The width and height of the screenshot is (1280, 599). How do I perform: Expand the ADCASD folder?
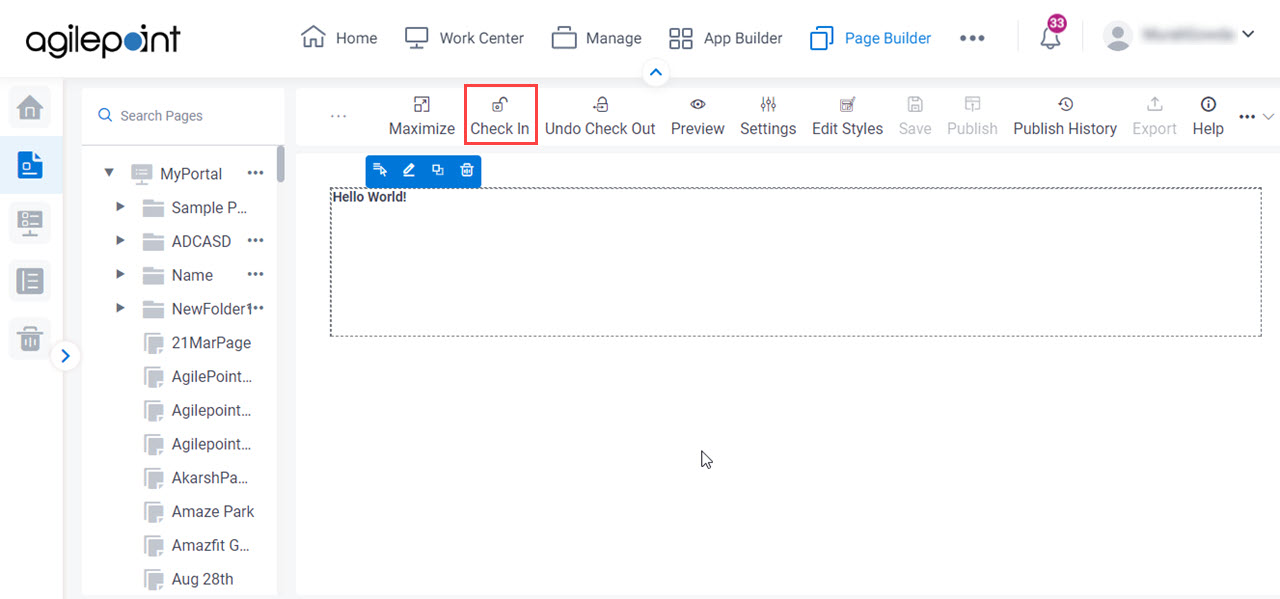[x=120, y=241]
